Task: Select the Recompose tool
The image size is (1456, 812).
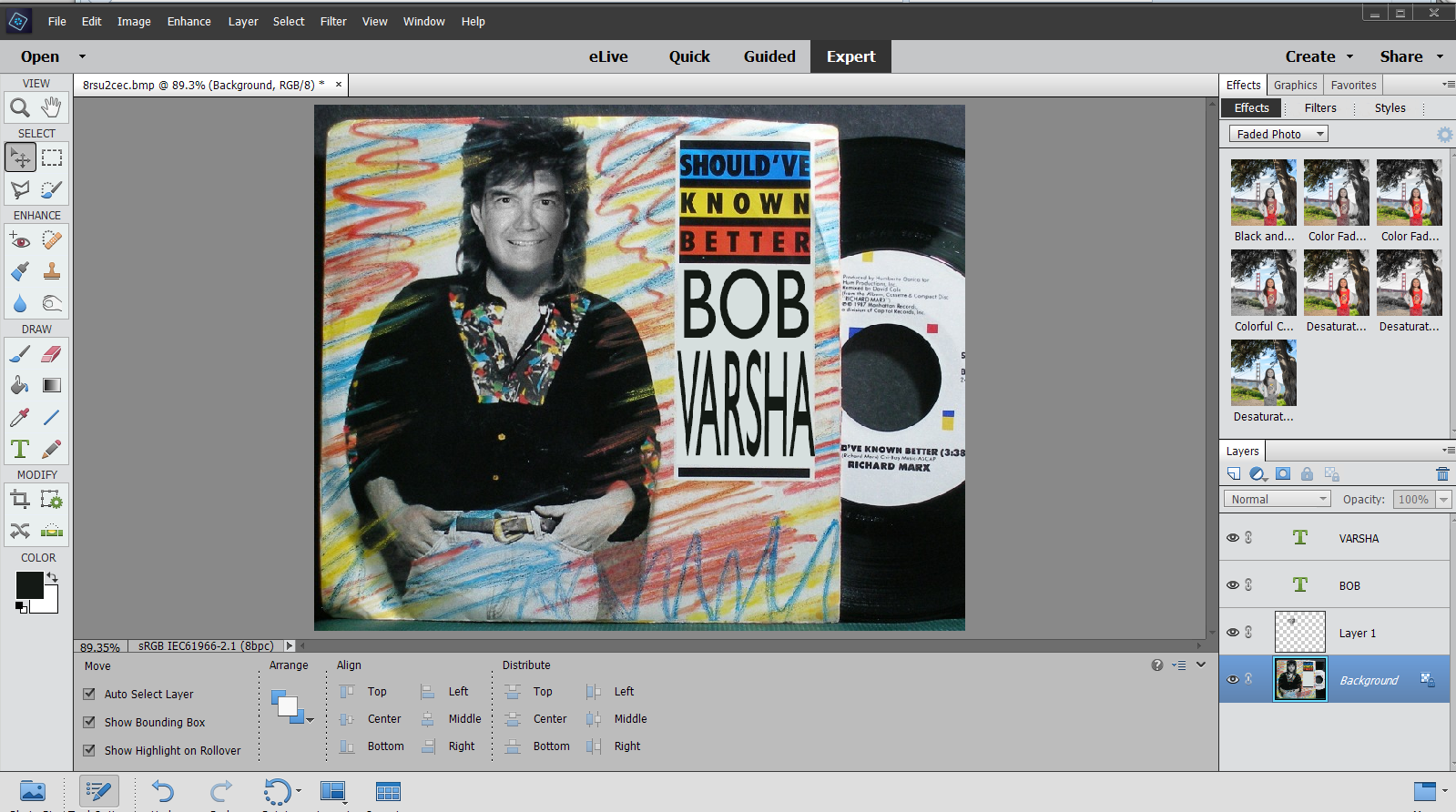Action: 52,499
